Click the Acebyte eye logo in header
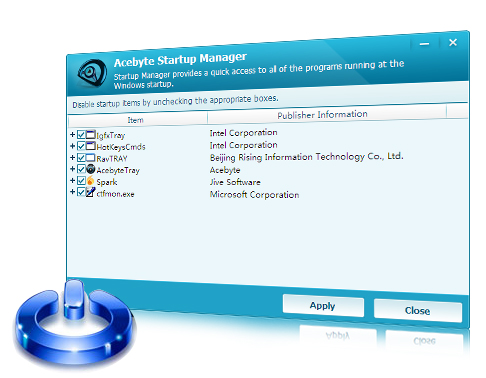Viewport: 486px width, 378px height. [x=92, y=73]
